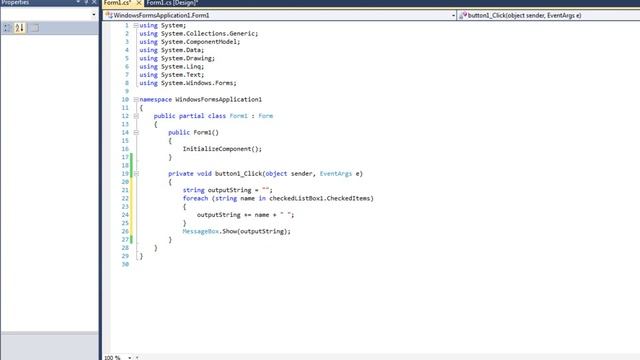Viewport: 640px width, 360px height.
Task: Switch to the Form1.cs code tab
Action: pyautogui.click(x=118, y=3)
